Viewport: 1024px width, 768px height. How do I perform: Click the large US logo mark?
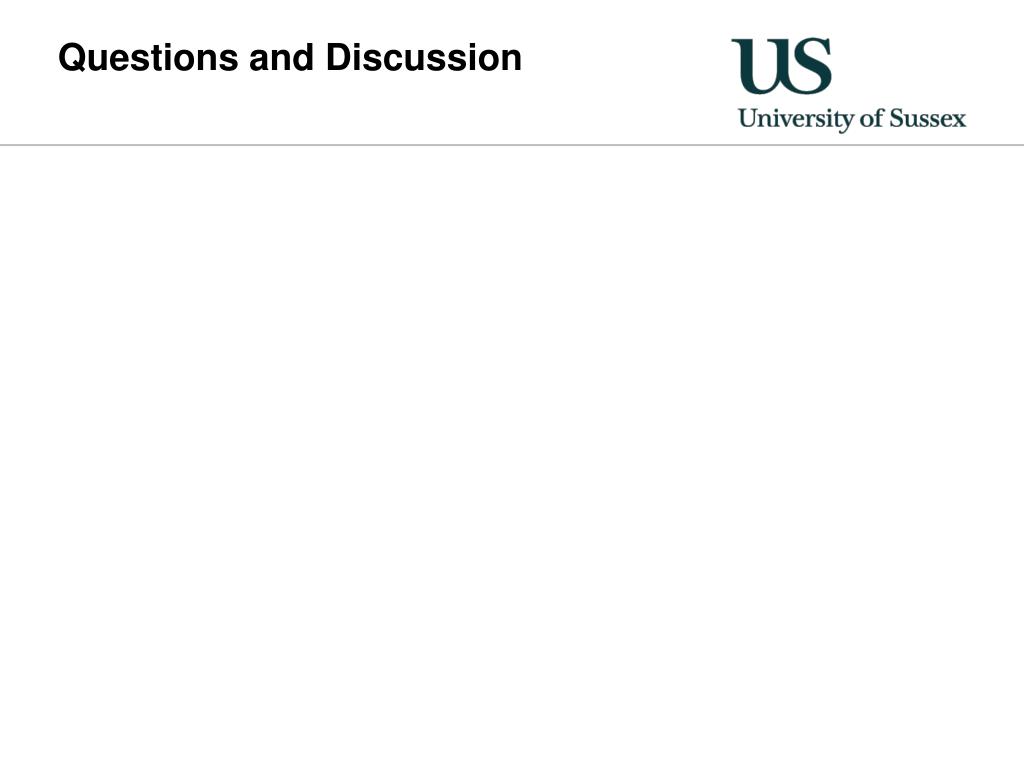tap(781, 66)
